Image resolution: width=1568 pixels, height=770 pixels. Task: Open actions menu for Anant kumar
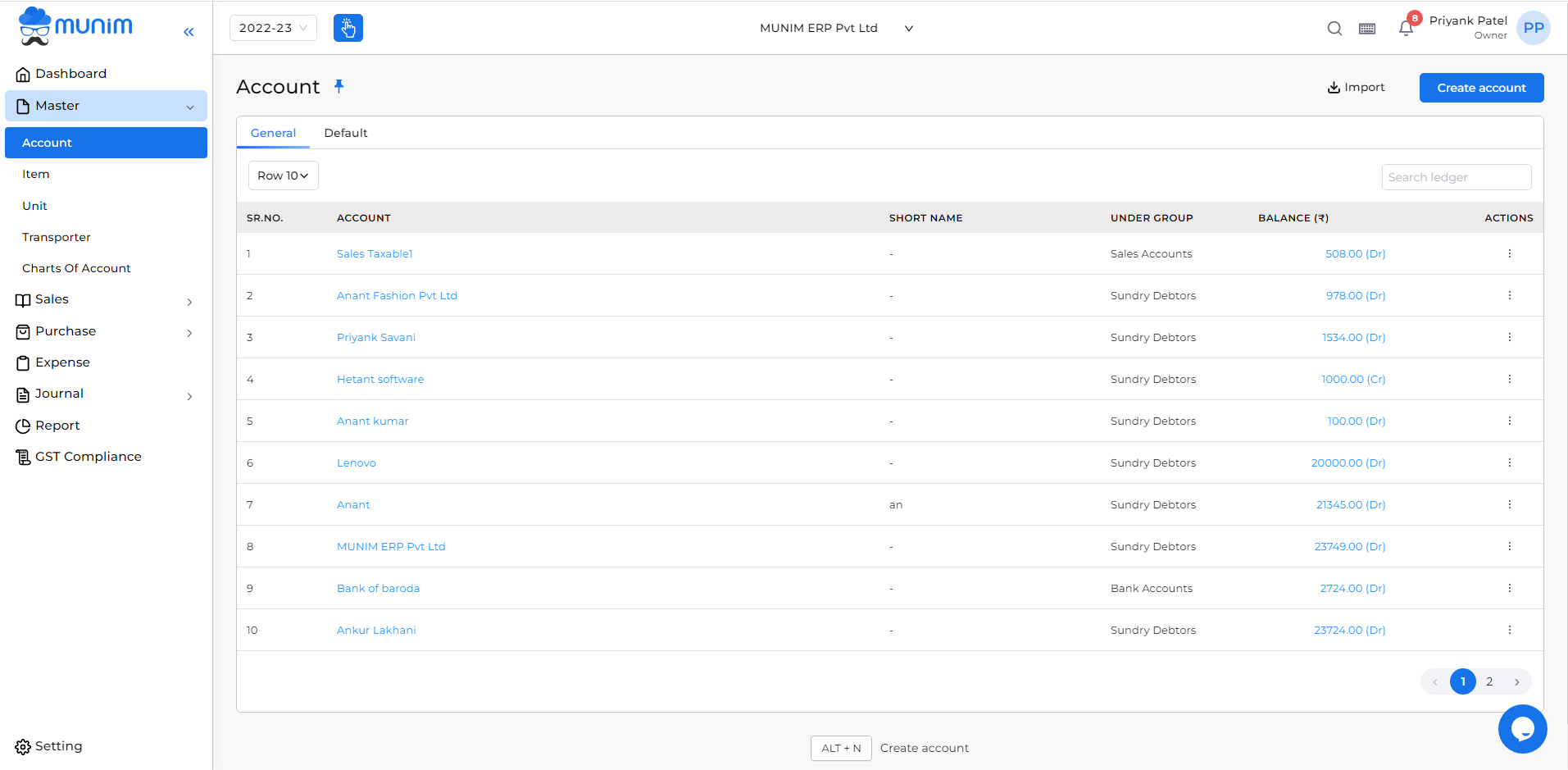(x=1509, y=421)
